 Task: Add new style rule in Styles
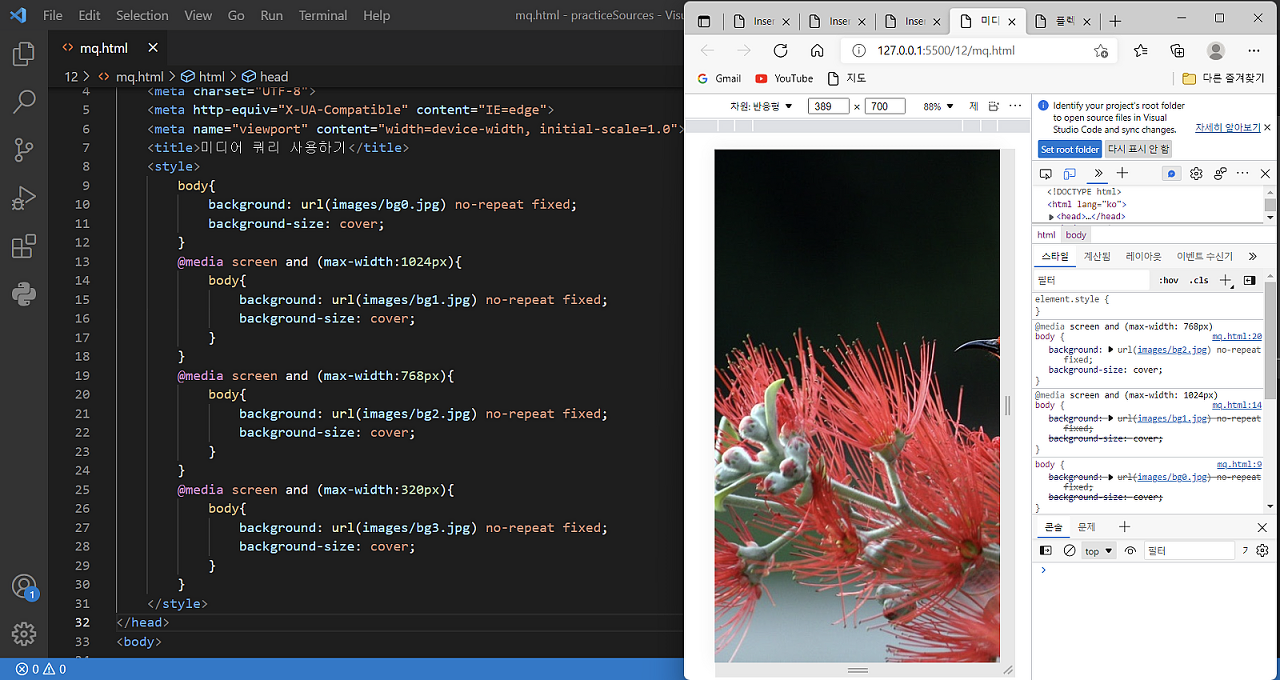(x=1226, y=281)
